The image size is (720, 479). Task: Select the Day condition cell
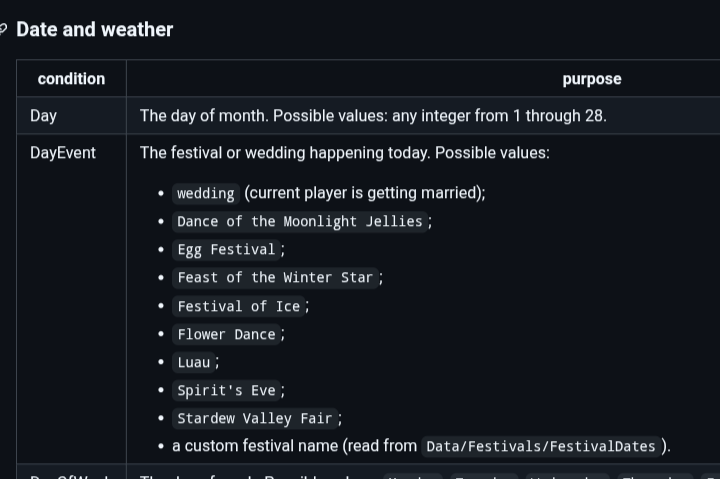pyautogui.click(x=44, y=116)
